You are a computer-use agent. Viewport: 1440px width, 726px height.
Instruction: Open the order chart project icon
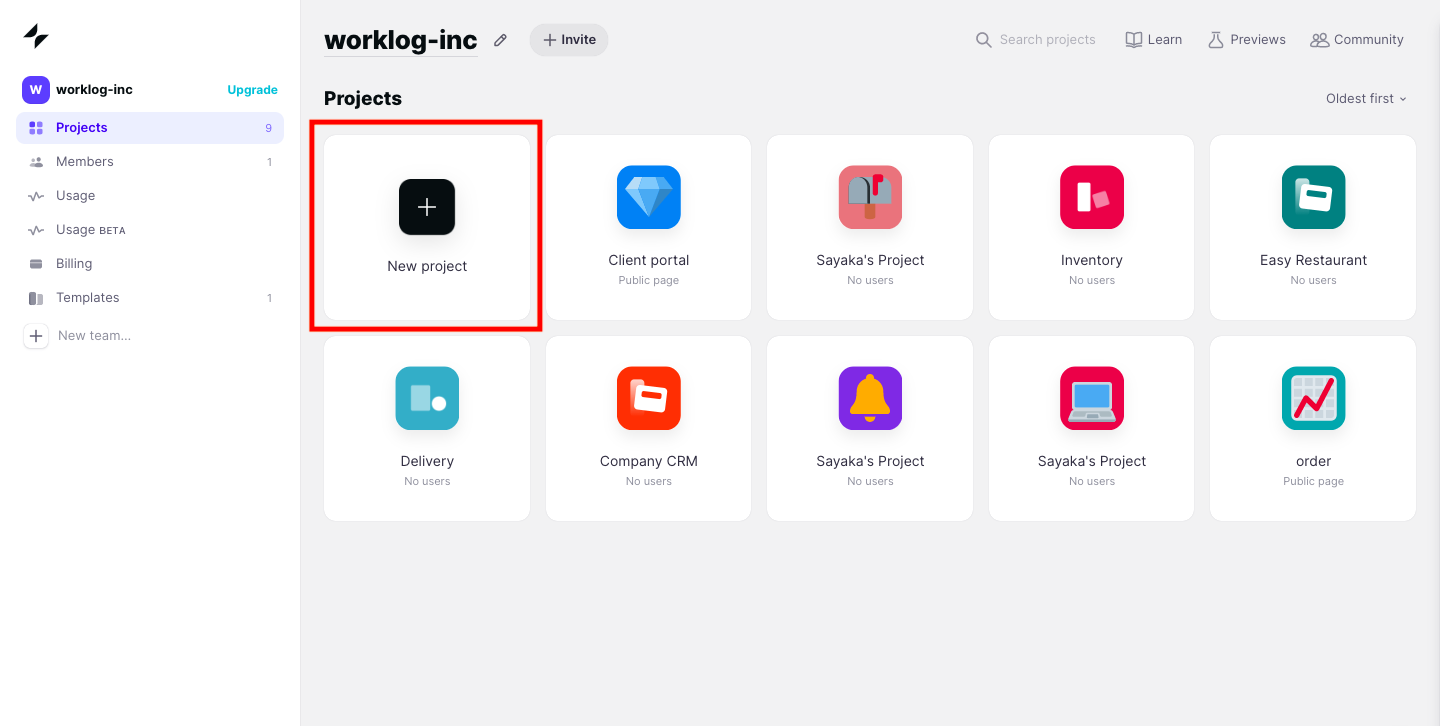pos(1313,398)
